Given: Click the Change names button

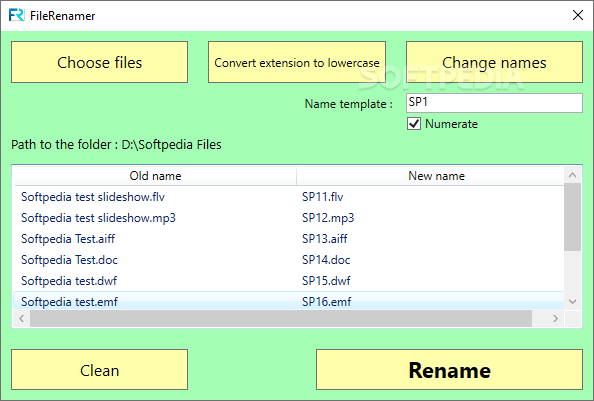Looking at the screenshot, I should [x=494, y=62].
